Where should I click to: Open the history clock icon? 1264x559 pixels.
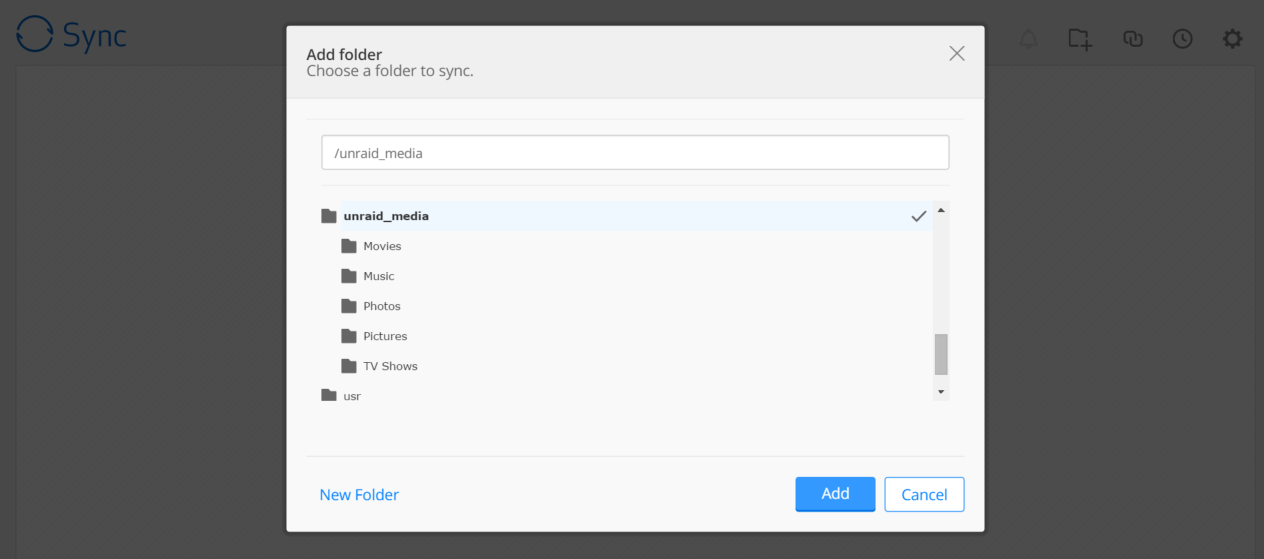[x=1183, y=39]
